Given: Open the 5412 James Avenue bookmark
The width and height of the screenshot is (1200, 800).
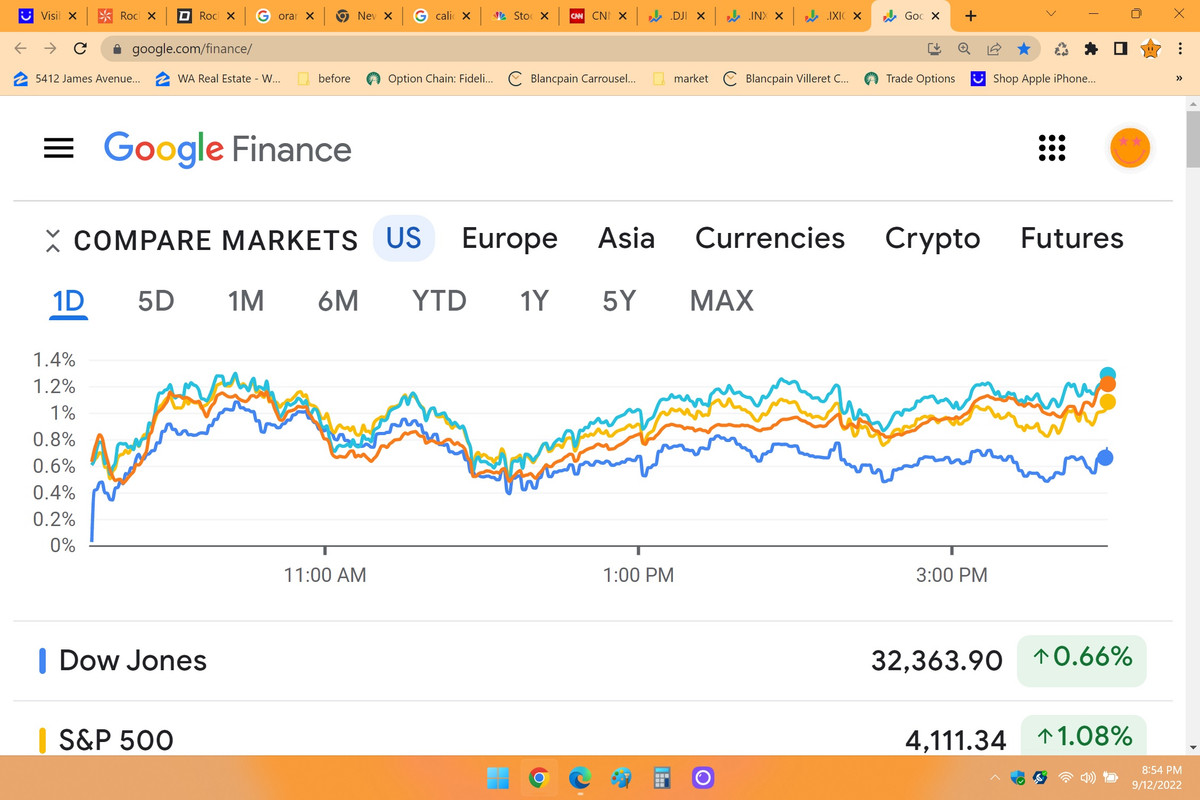Looking at the screenshot, I should (77, 78).
